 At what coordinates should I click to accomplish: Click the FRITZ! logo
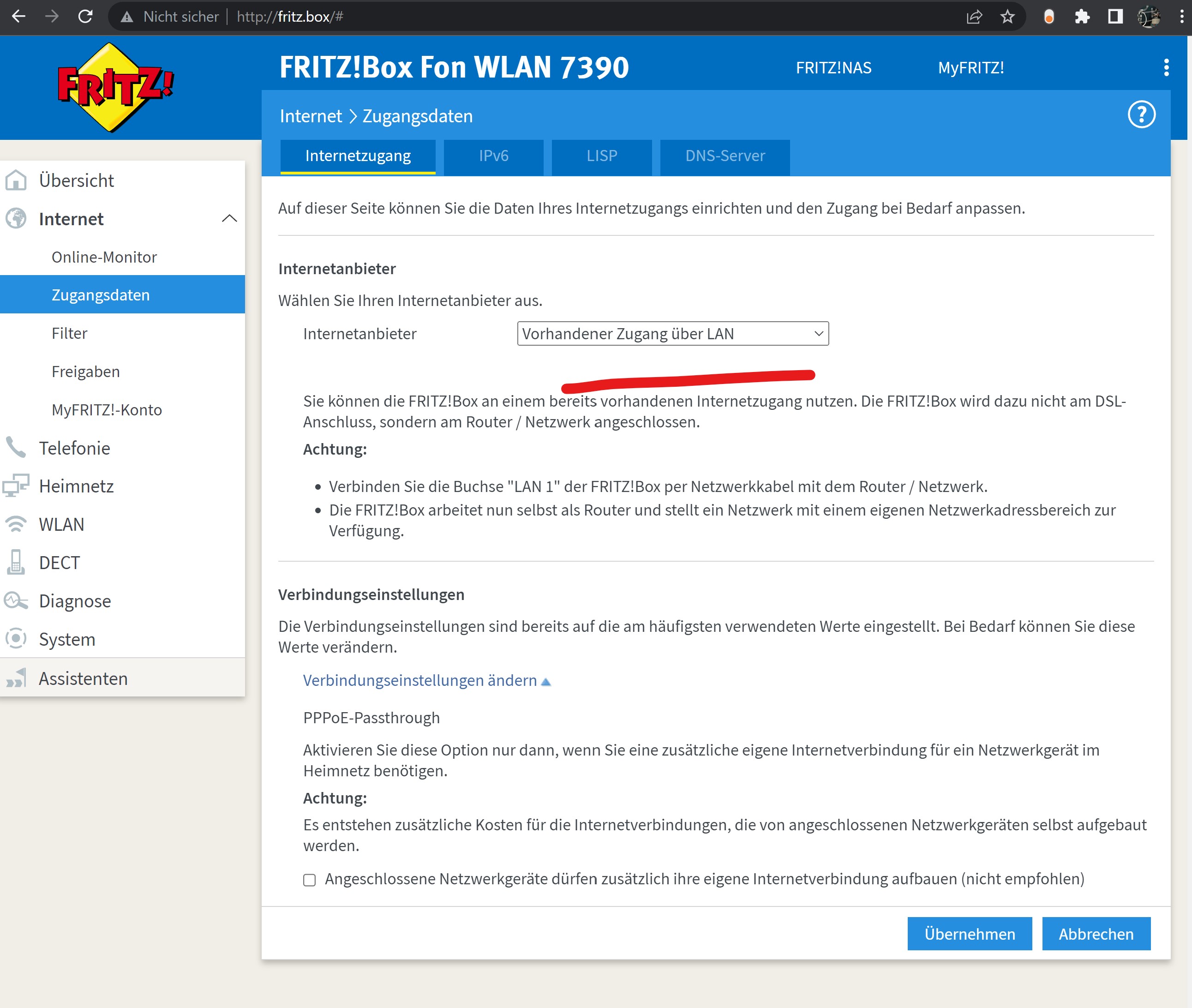(x=114, y=87)
